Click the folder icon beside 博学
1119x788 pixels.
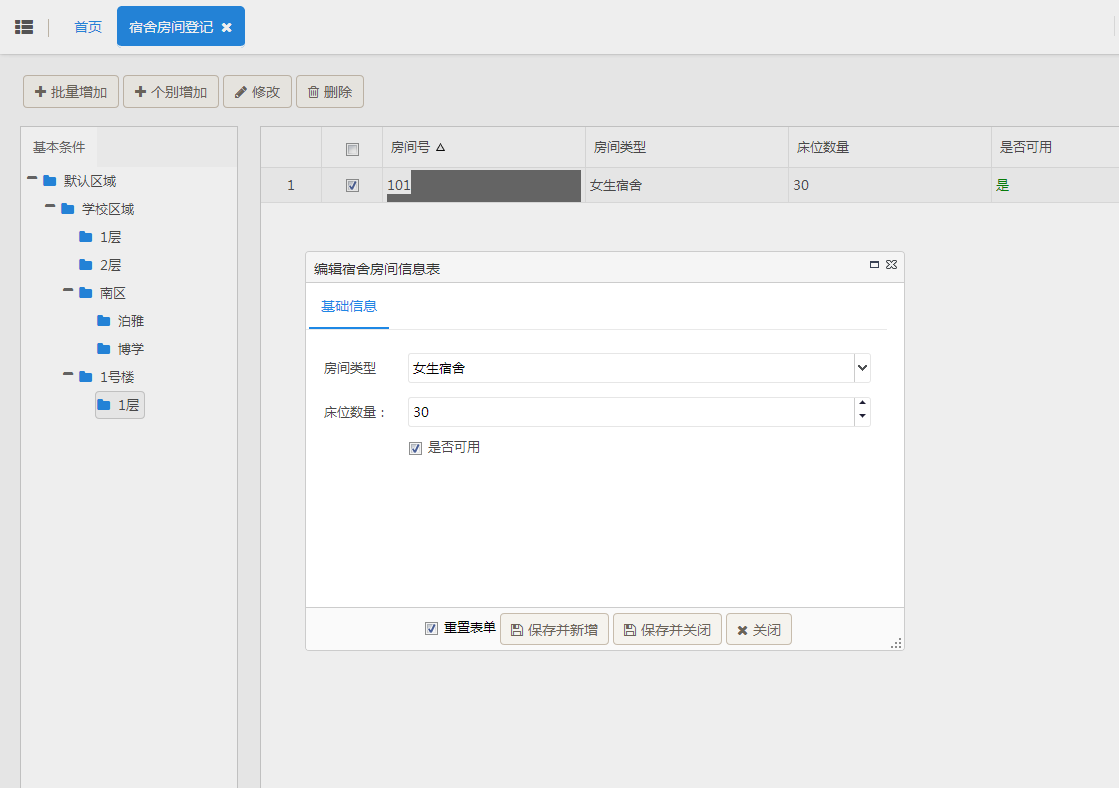point(104,348)
